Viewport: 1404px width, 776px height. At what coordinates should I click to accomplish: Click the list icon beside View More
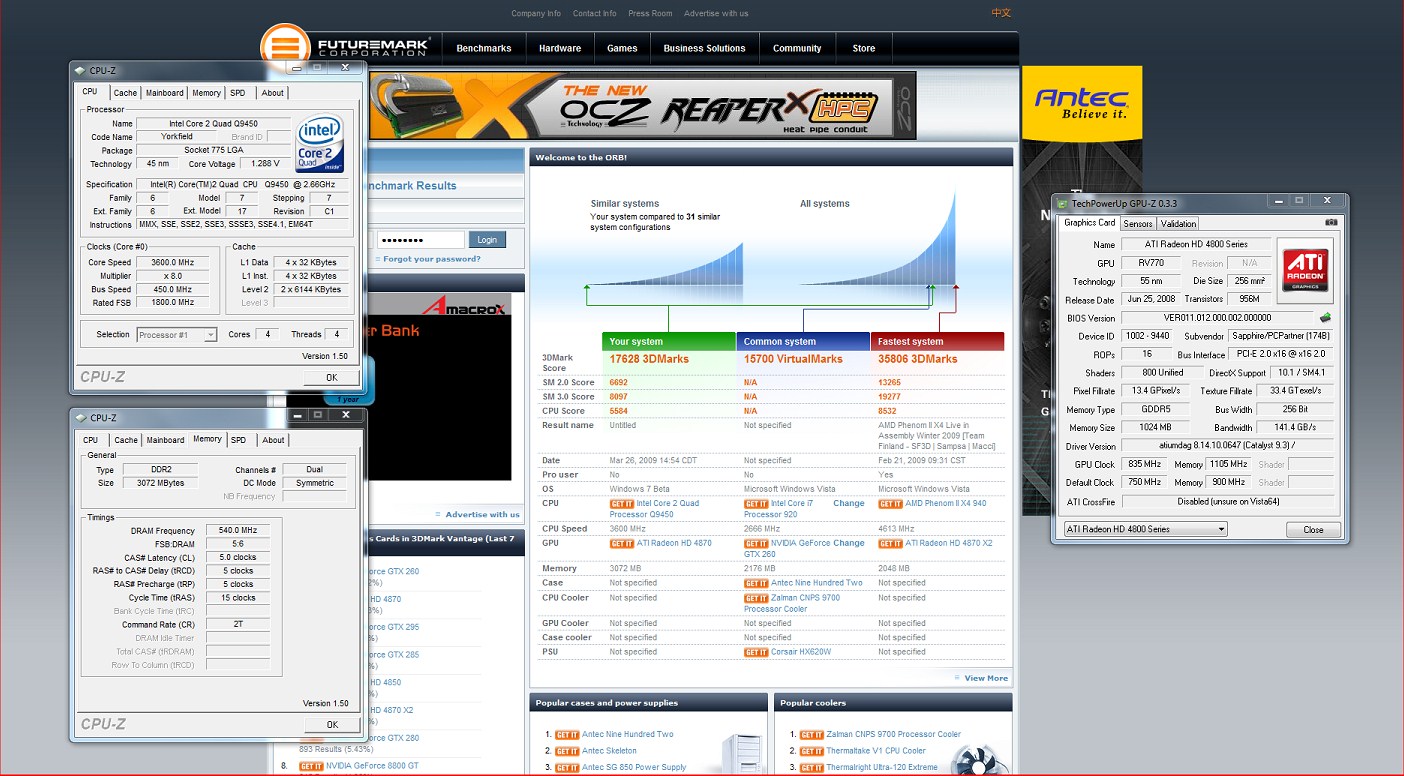pyautogui.click(x=958, y=678)
